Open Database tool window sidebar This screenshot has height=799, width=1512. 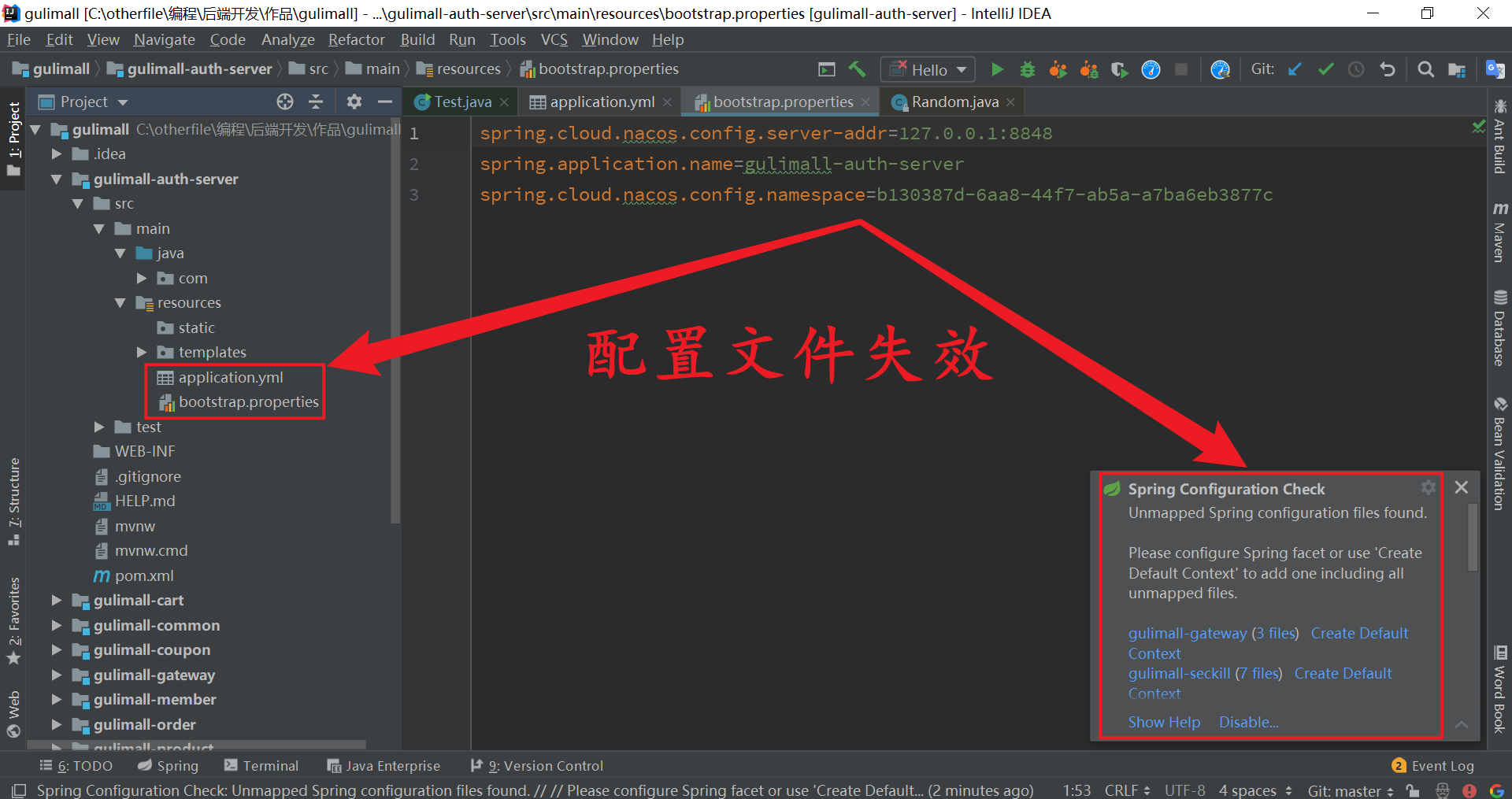pyautogui.click(x=1499, y=328)
